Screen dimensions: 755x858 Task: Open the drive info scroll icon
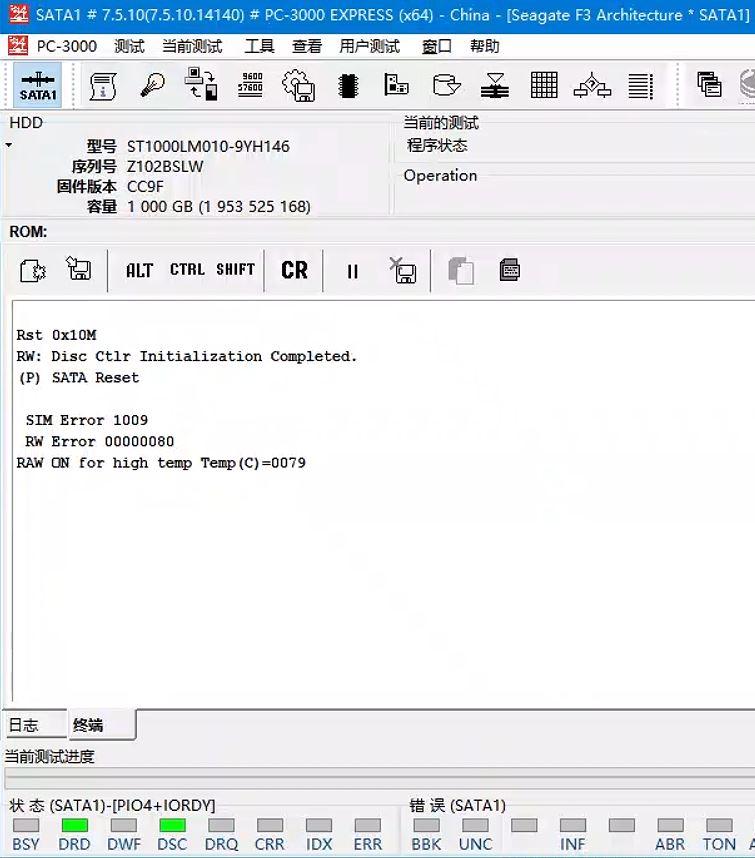[x=102, y=86]
